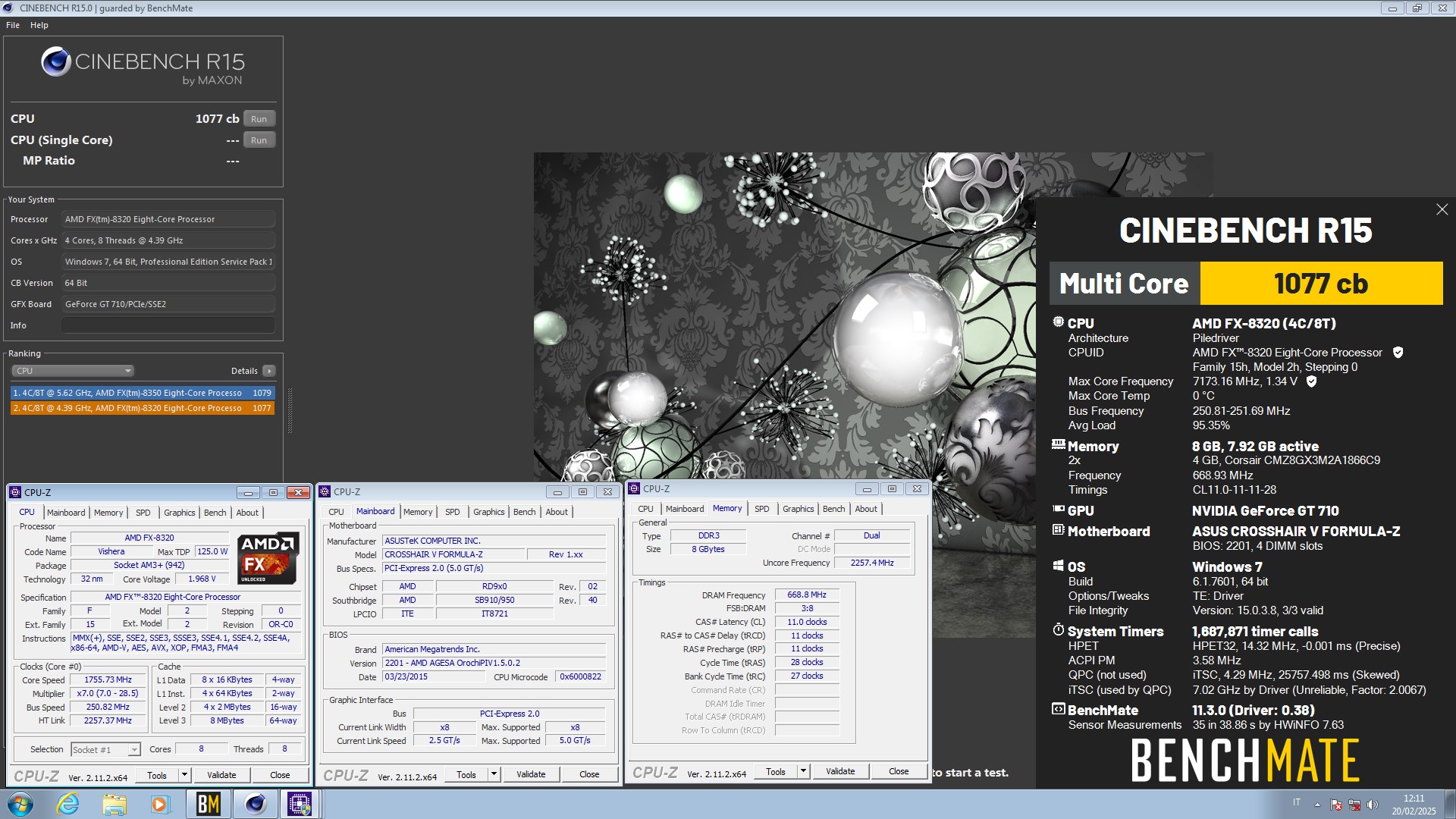
Task: Open About tab in third CPU-Z window
Action: tap(866, 509)
